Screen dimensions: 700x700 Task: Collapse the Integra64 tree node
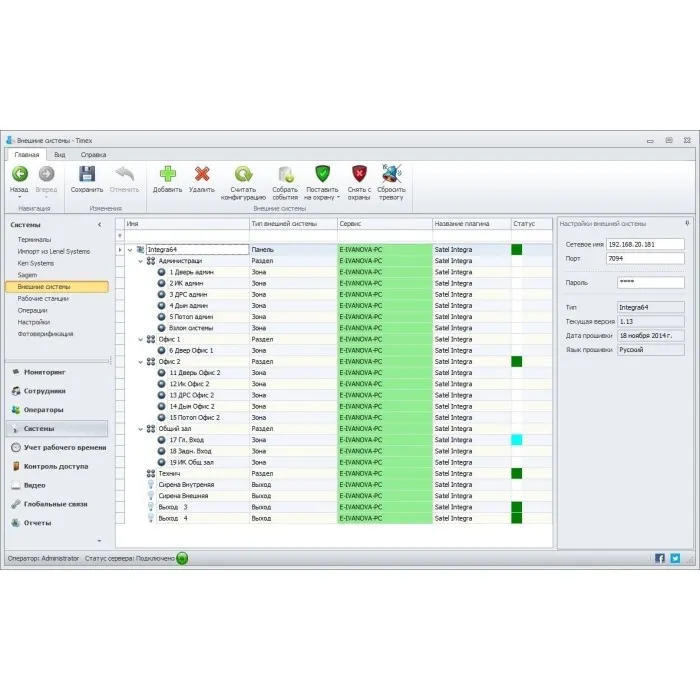click(x=130, y=250)
